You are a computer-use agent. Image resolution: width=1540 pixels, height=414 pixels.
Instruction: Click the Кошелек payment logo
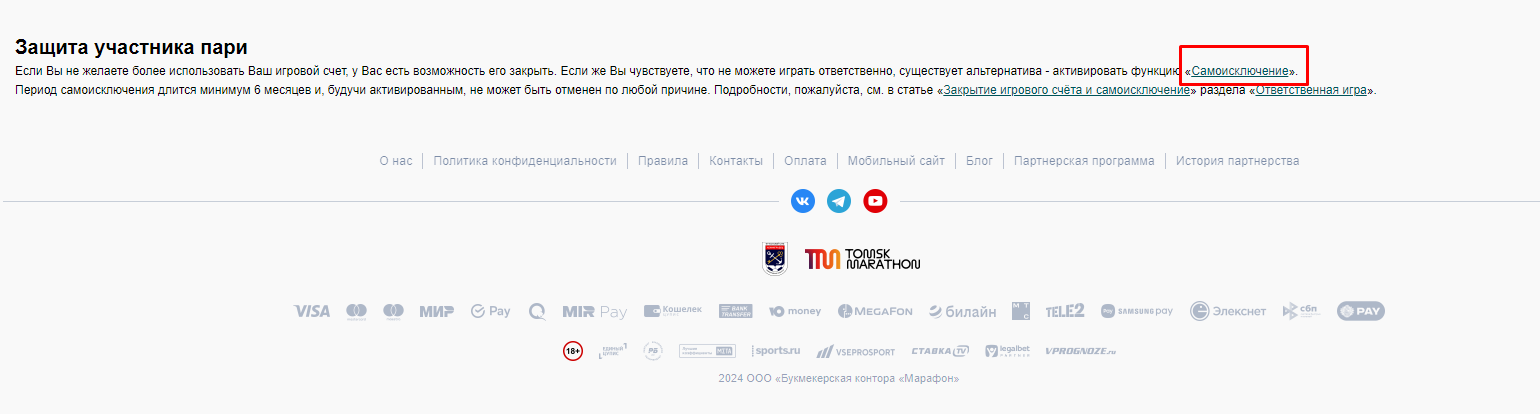click(673, 311)
